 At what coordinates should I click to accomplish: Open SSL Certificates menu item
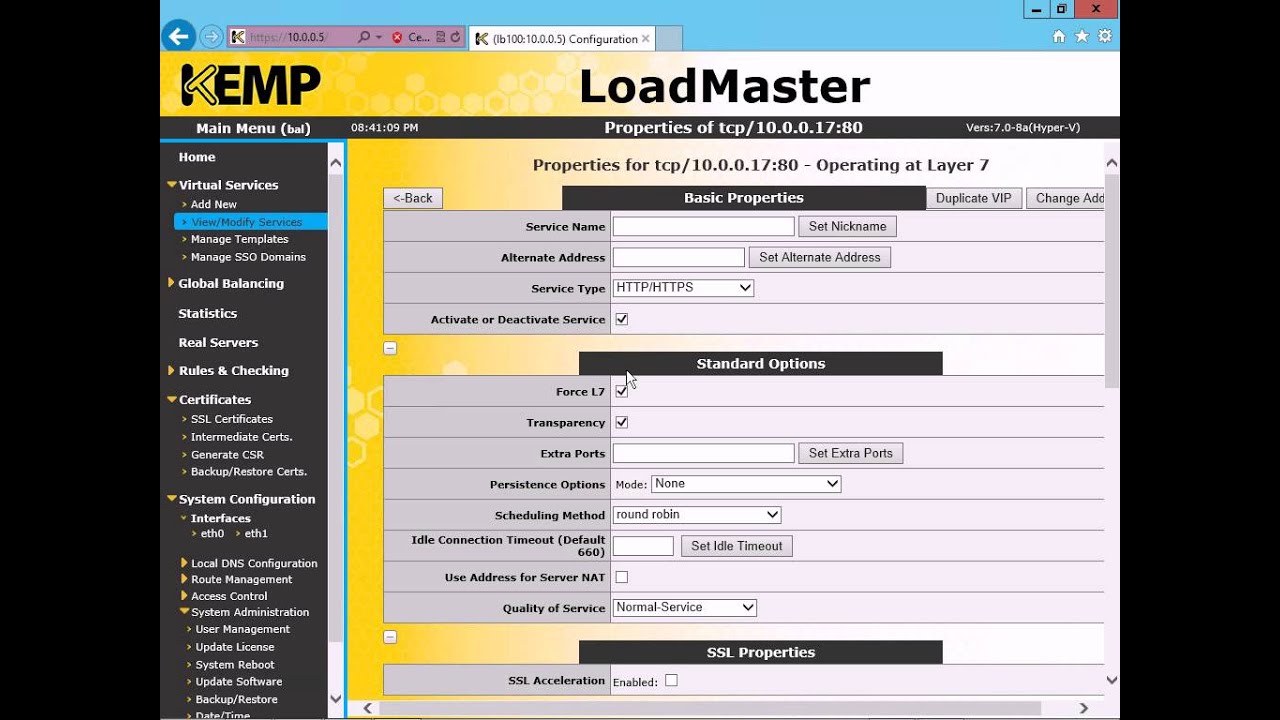click(231, 419)
